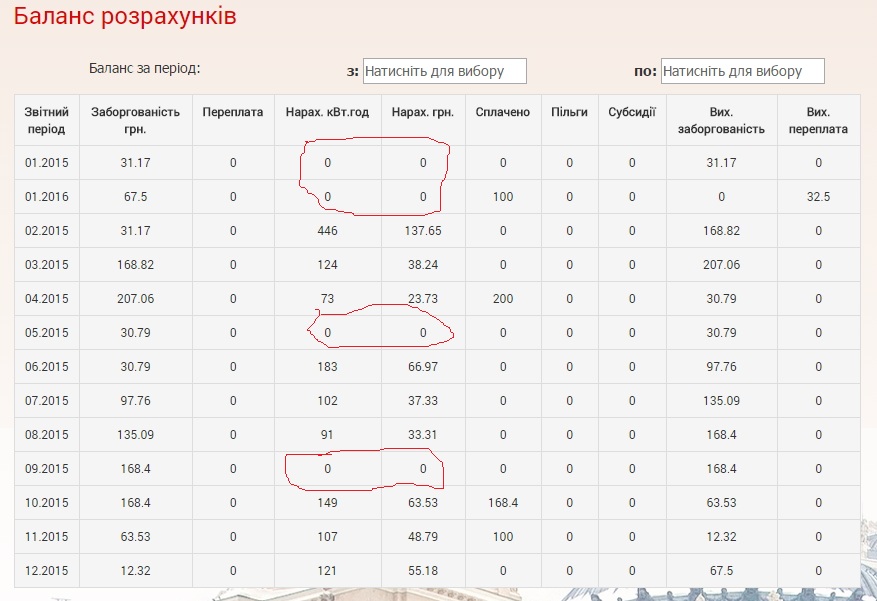The height and width of the screenshot is (601, 877).
Task: Open the start date field labeled 'з:'
Action: click(444, 71)
